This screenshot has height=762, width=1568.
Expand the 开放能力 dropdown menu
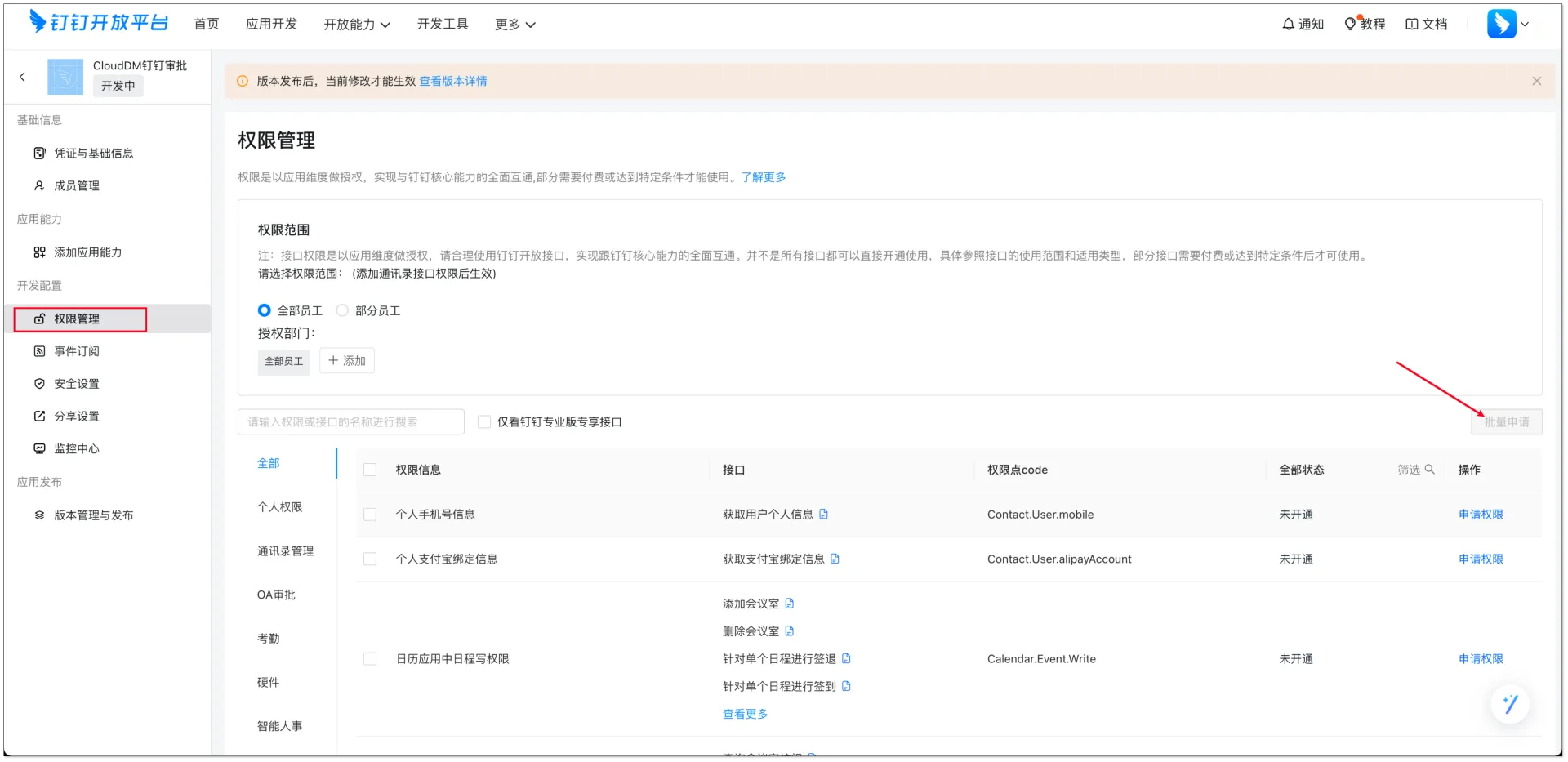tap(357, 25)
